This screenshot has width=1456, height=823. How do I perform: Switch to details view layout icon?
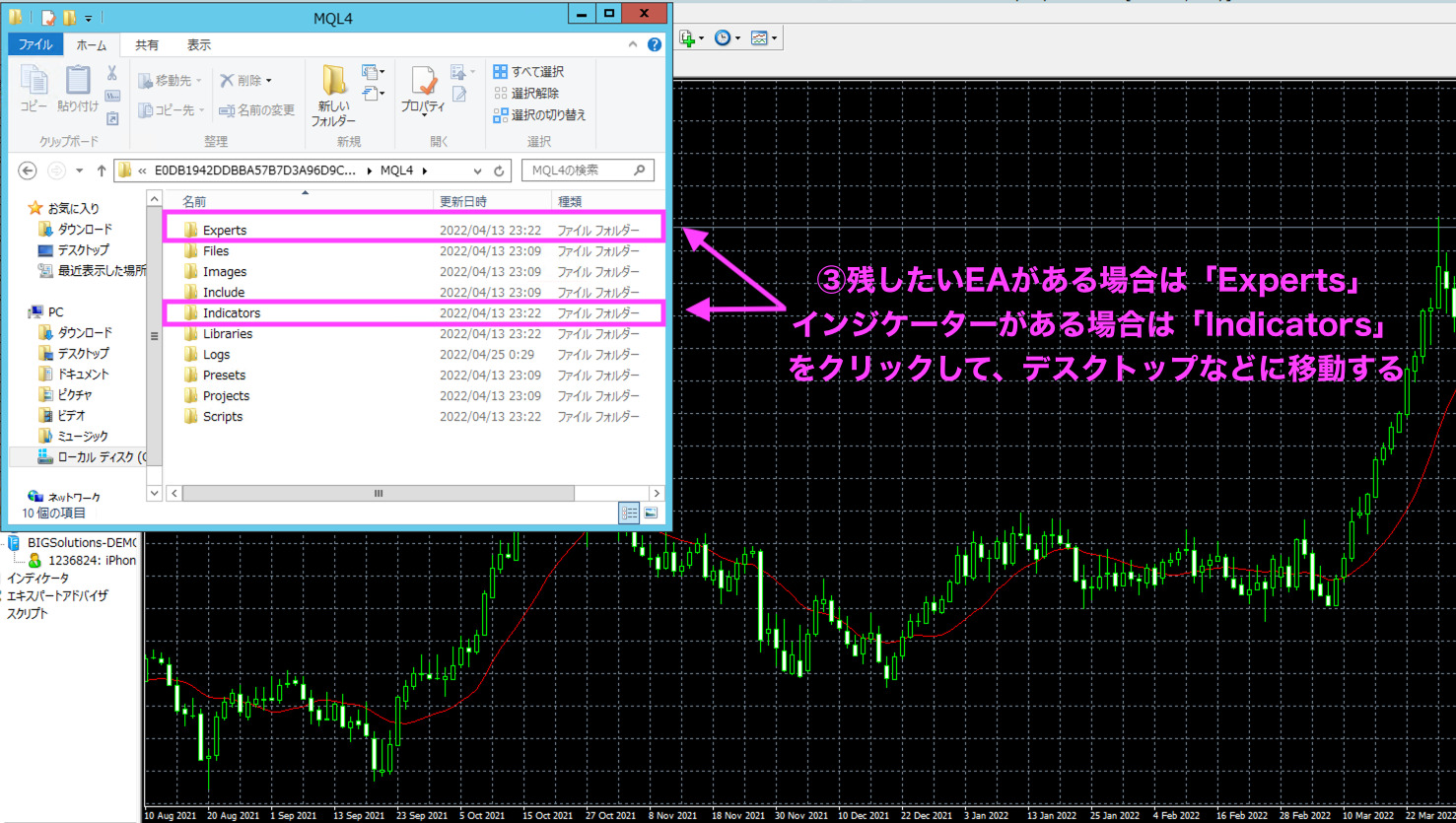(x=628, y=513)
